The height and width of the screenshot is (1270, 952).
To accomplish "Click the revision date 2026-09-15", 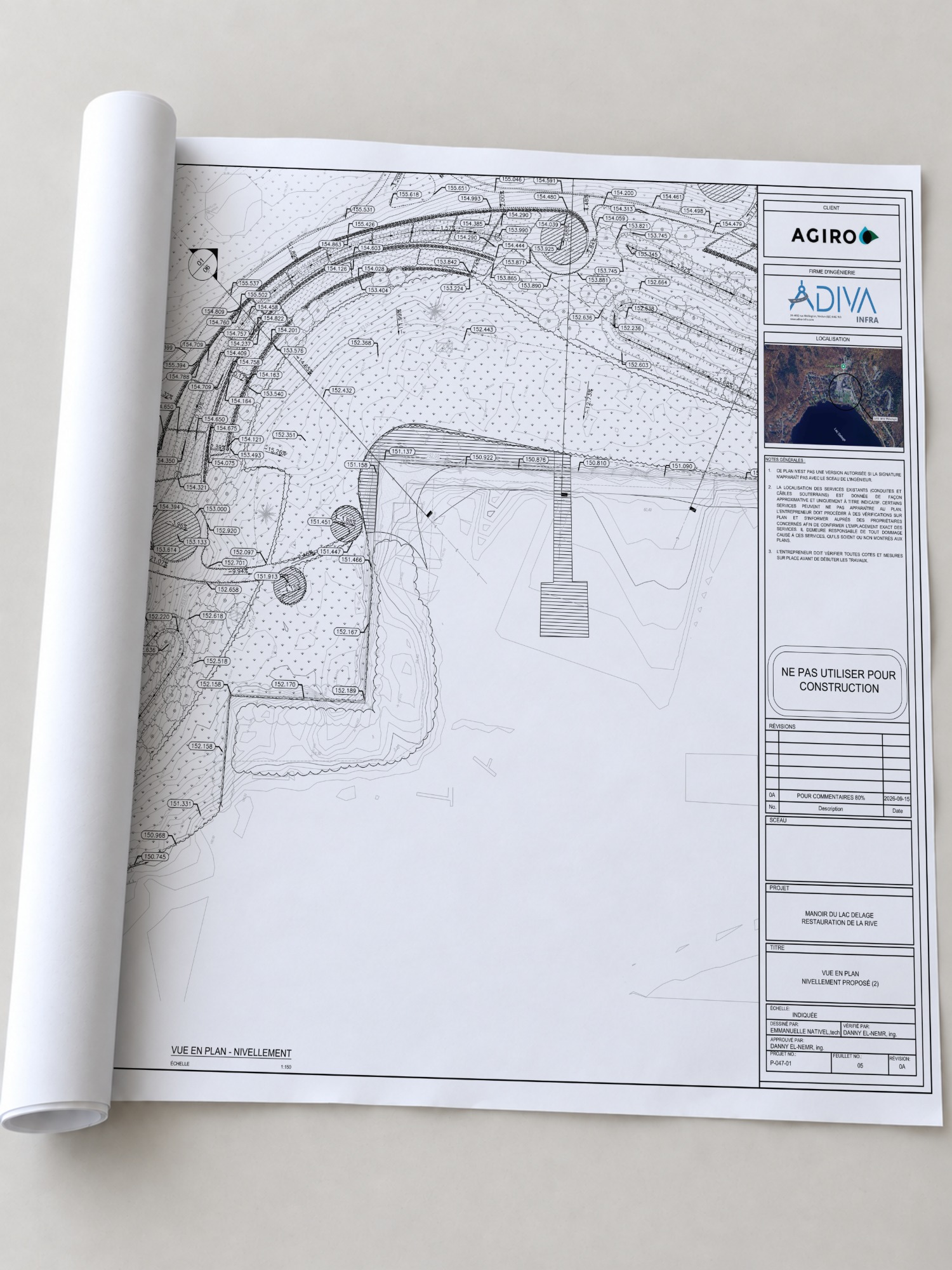I will coord(897,799).
